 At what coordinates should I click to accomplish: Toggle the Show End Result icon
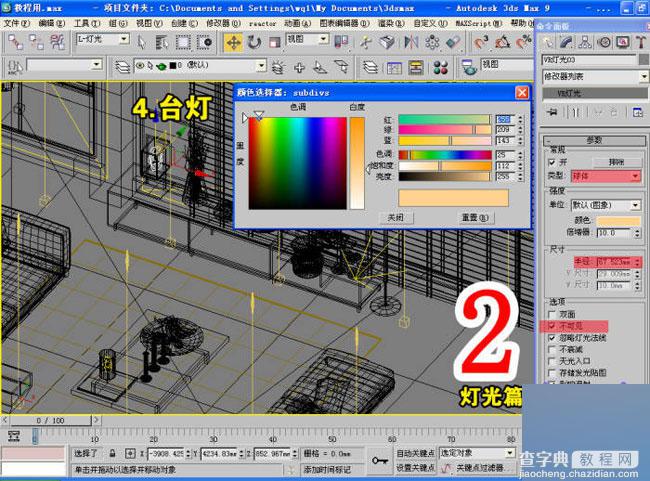coord(575,112)
